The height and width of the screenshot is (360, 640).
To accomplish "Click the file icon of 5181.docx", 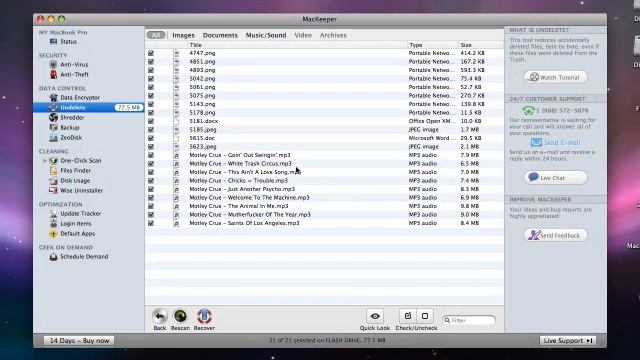I will coord(176,121).
